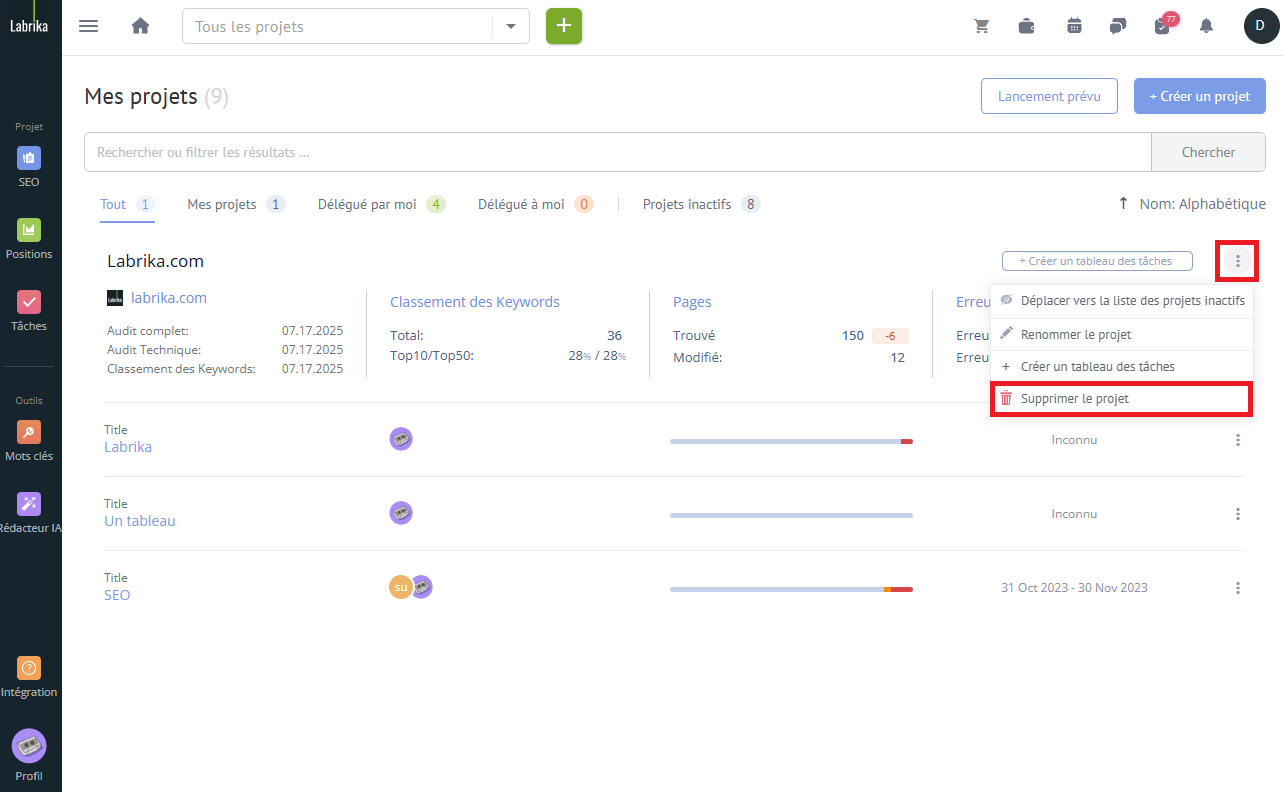This screenshot has width=1283, height=792.
Task: Switch to the Projets inactifs tab
Action: pos(701,204)
